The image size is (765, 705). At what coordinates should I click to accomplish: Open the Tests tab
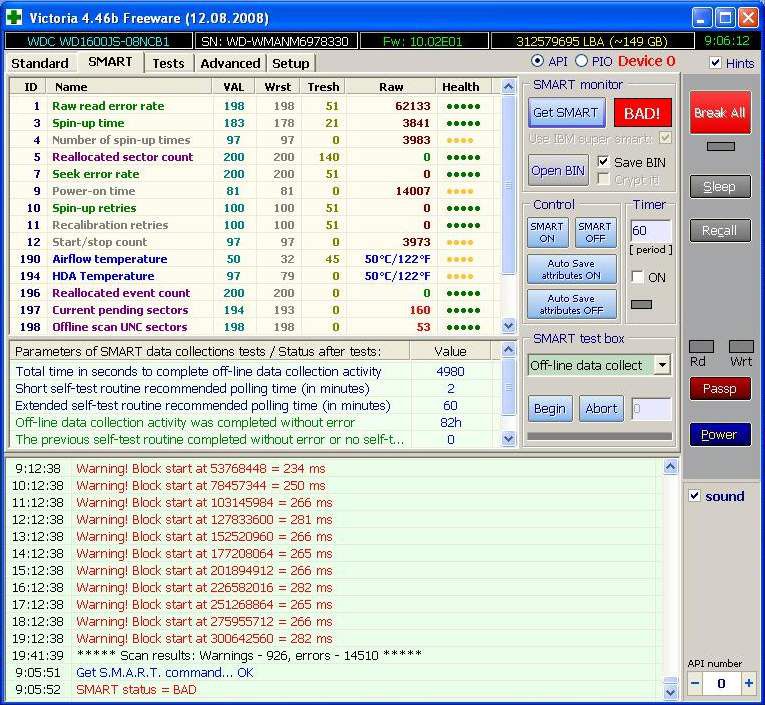168,63
